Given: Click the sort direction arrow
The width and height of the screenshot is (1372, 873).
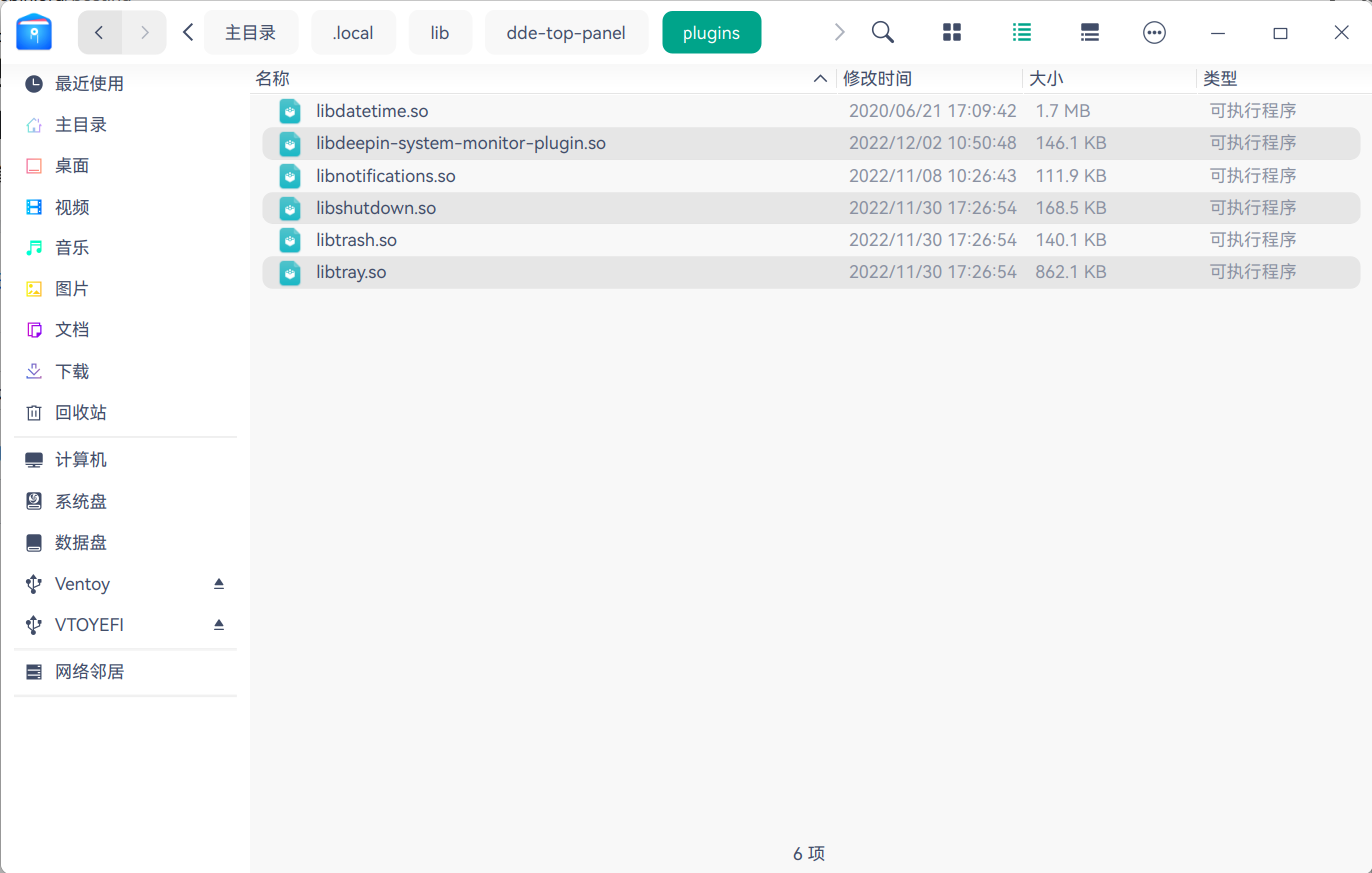Looking at the screenshot, I should (820, 78).
